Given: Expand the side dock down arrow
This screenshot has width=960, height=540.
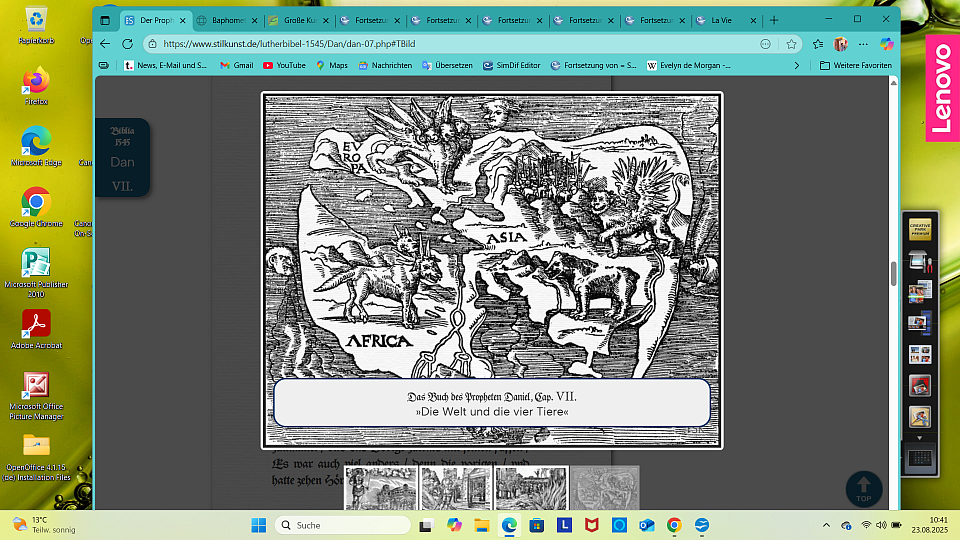Looking at the screenshot, I should pos(920,438).
